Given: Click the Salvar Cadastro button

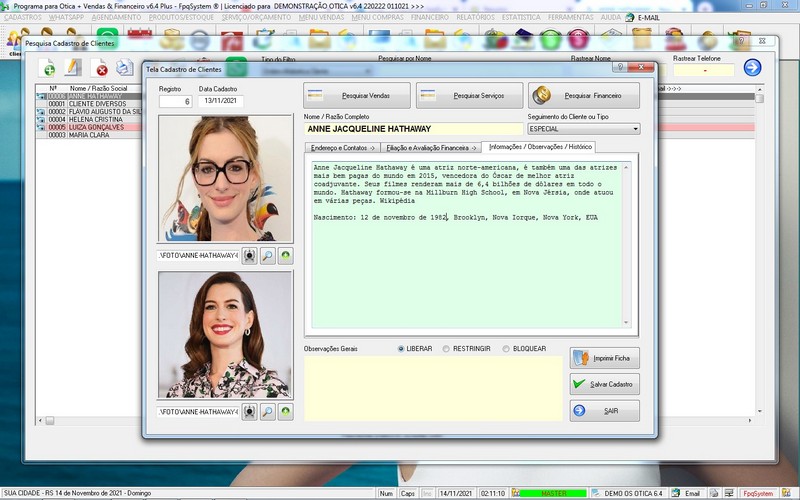Looking at the screenshot, I should (x=605, y=384).
